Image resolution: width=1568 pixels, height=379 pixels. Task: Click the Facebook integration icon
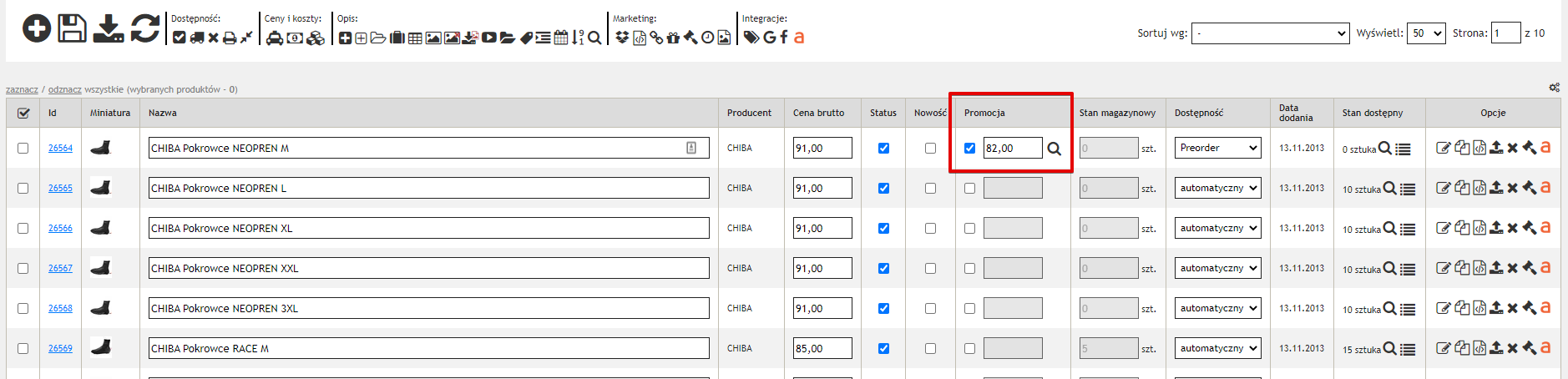pyautogui.click(x=783, y=38)
